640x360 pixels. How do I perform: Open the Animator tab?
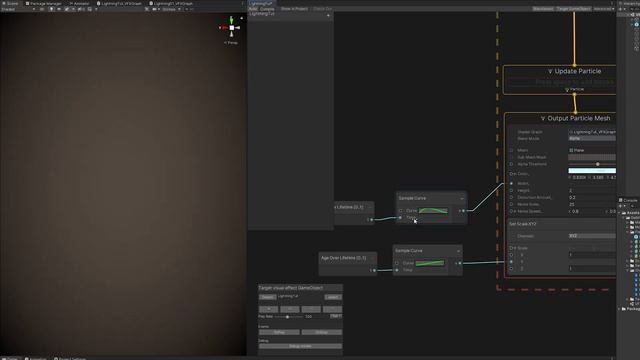pyautogui.click(x=80, y=3)
